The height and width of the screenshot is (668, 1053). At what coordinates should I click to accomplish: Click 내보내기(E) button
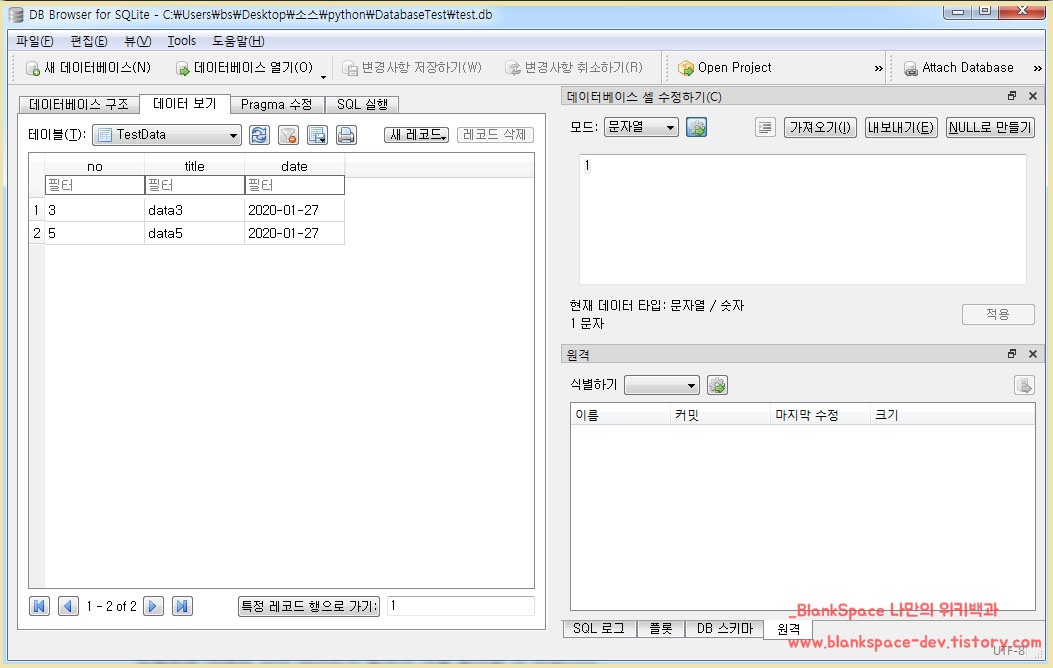click(901, 127)
